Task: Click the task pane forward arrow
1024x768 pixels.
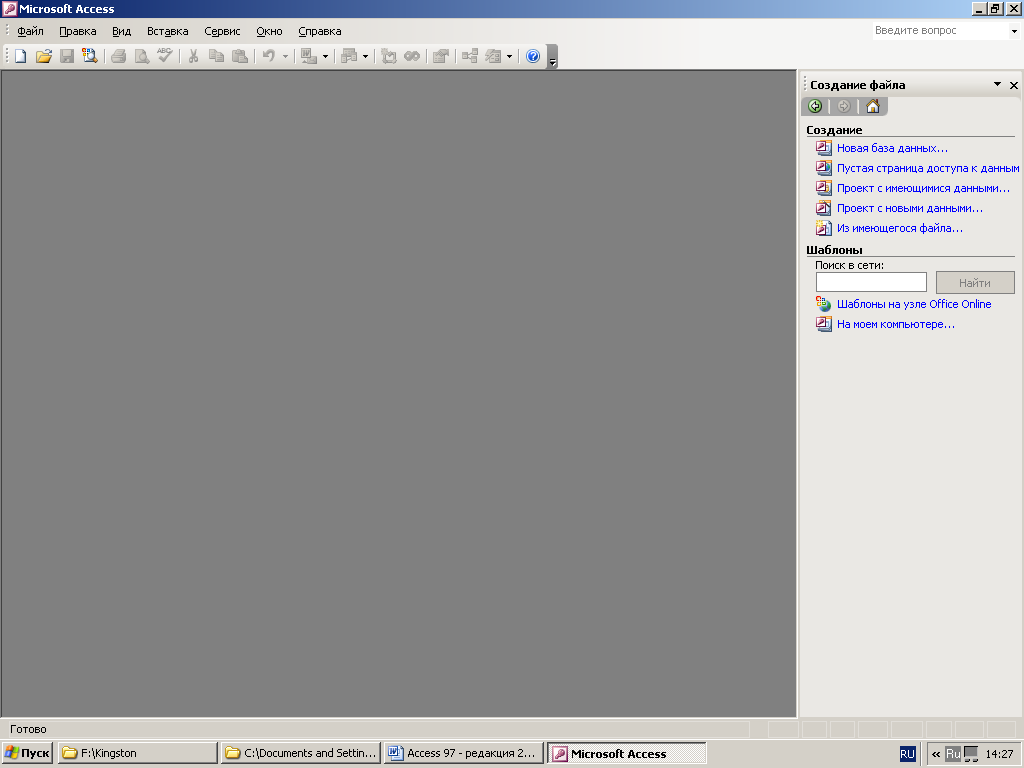Action: click(844, 106)
